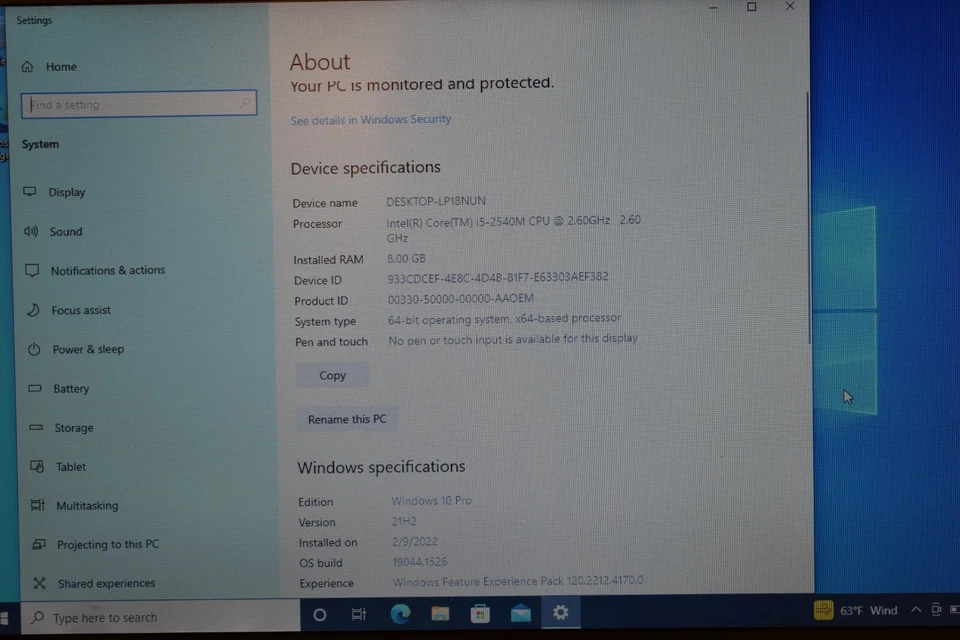Open Sound settings in the sidebar
This screenshot has width=960, height=640.
click(66, 231)
